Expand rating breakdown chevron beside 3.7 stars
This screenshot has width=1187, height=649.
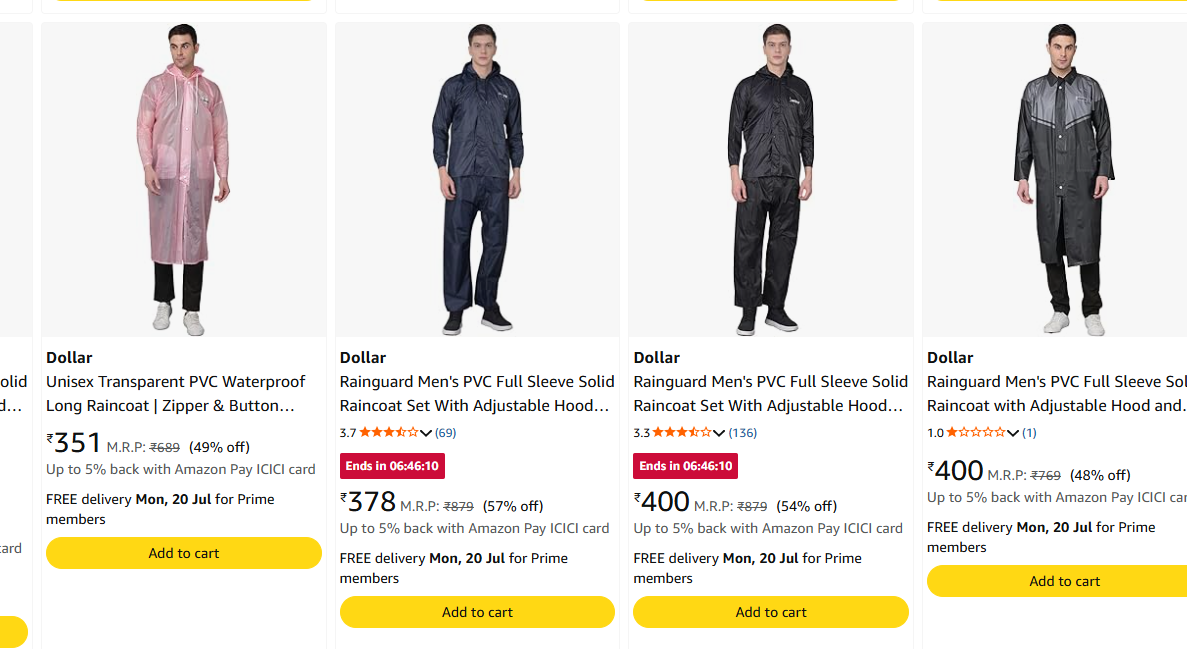coord(426,433)
